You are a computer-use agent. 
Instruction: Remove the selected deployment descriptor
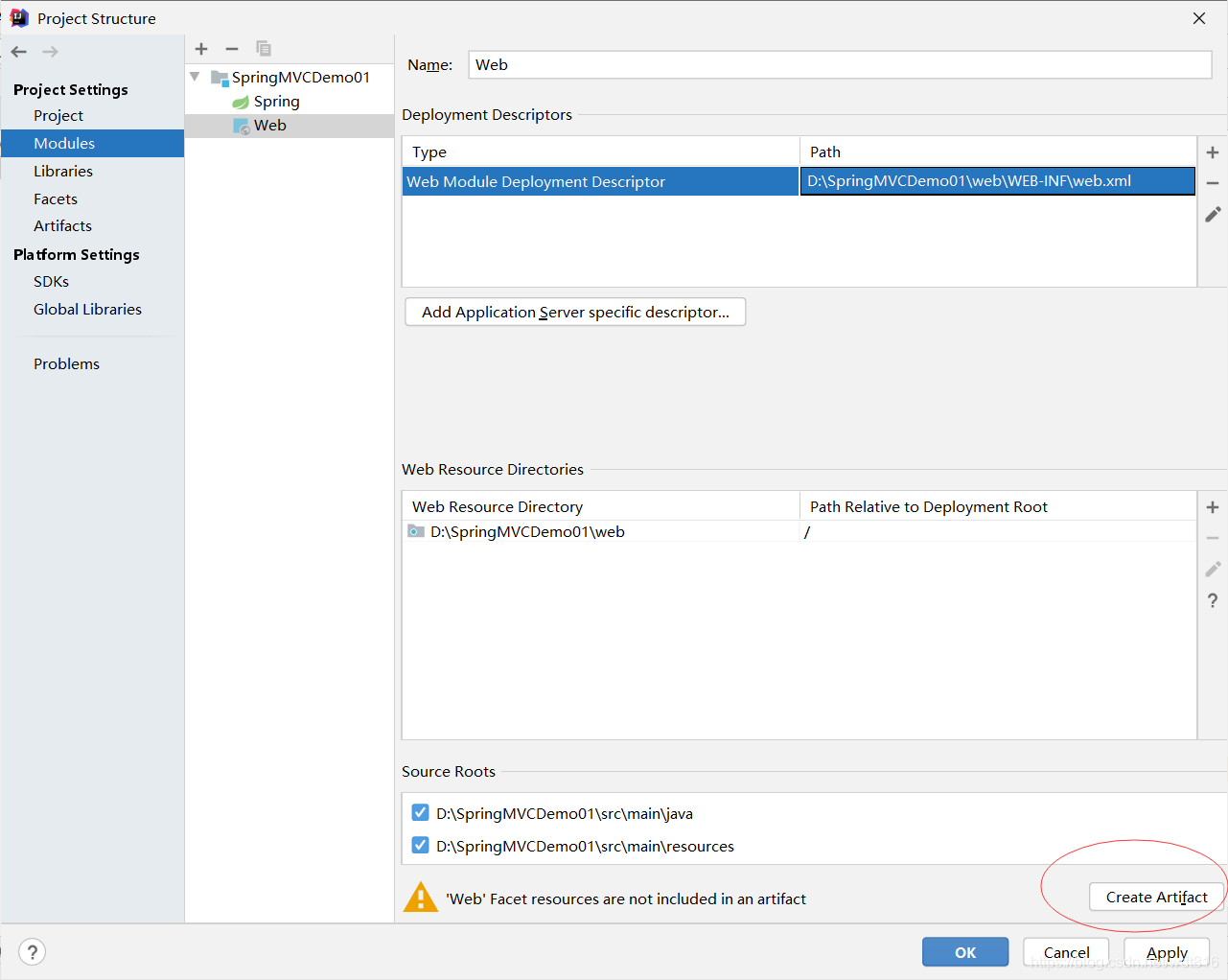click(1213, 183)
